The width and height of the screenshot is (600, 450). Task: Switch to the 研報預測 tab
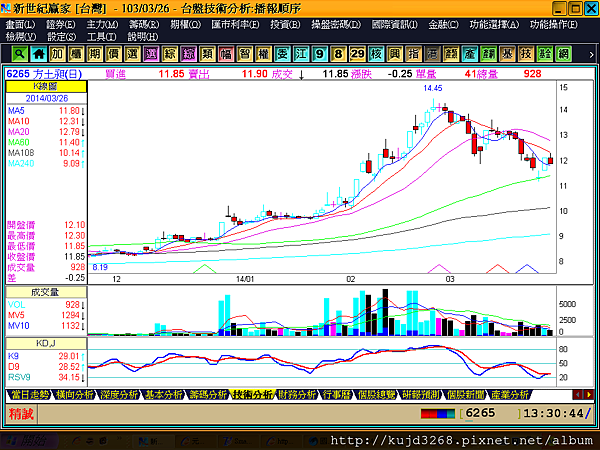pyautogui.click(x=421, y=395)
